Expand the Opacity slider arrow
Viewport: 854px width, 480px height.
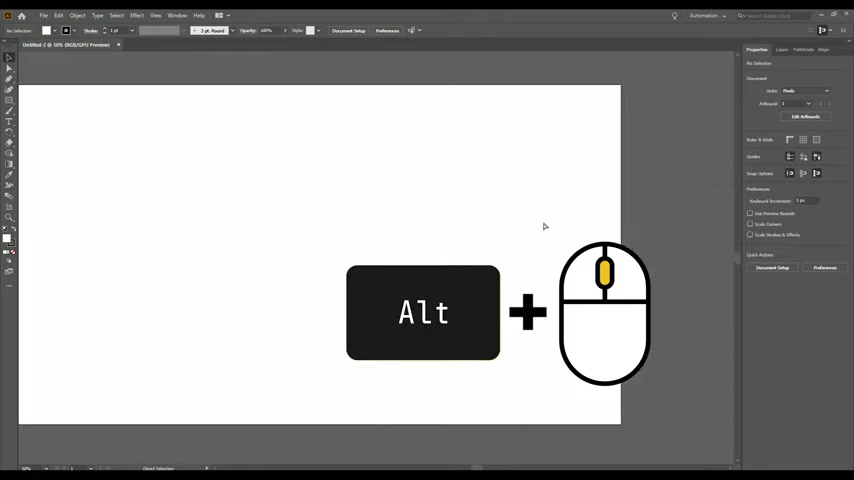tap(285, 31)
